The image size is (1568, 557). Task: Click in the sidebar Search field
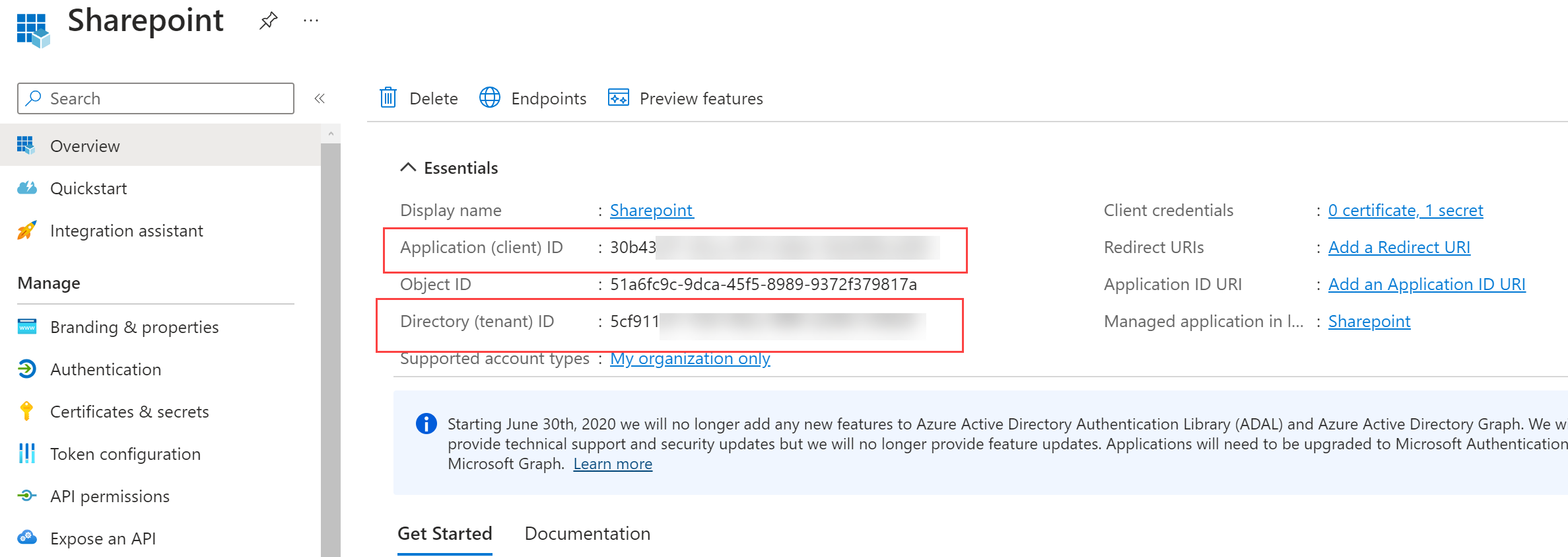tap(165, 98)
